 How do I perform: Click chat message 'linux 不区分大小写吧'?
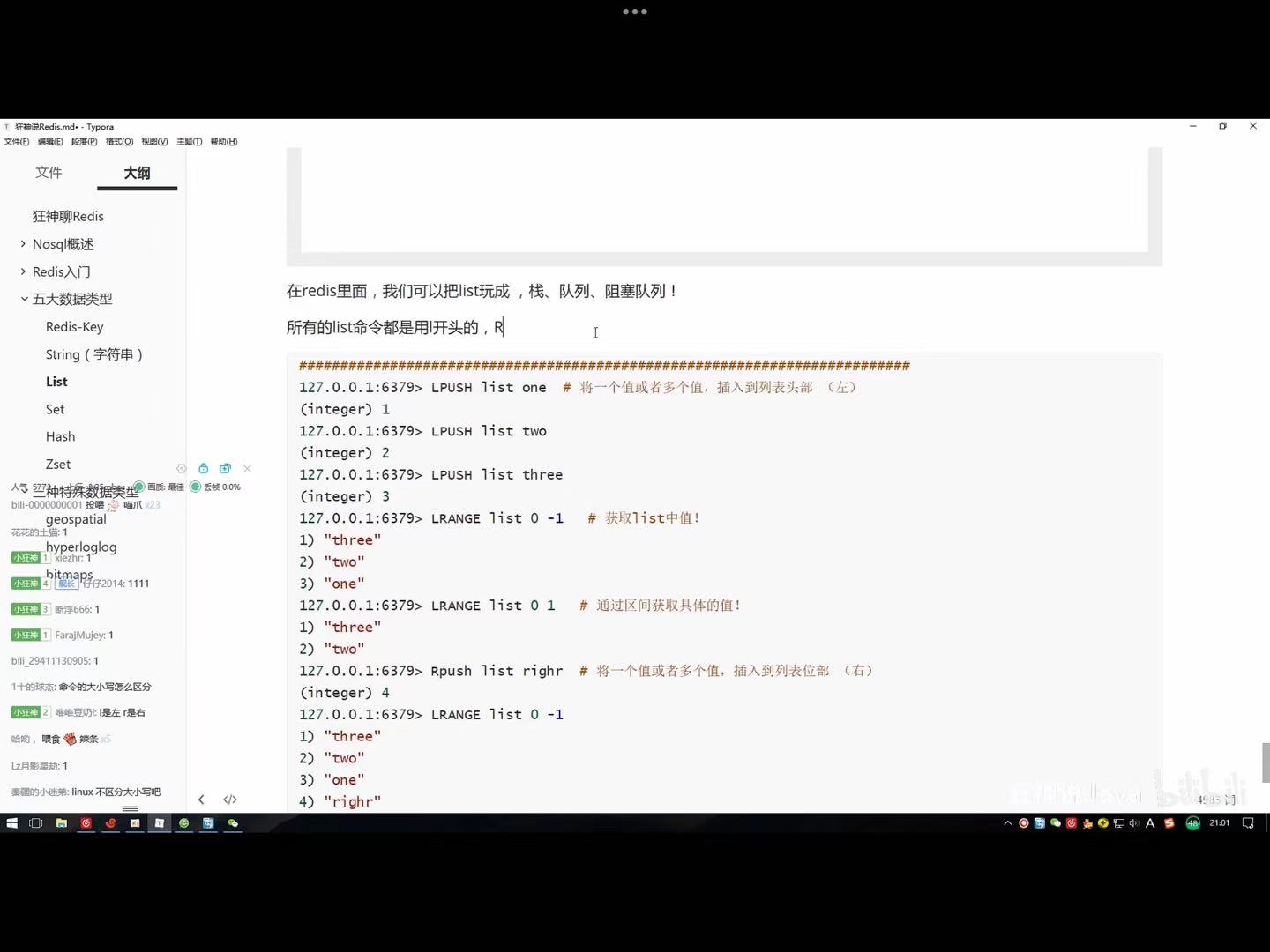coord(116,792)
